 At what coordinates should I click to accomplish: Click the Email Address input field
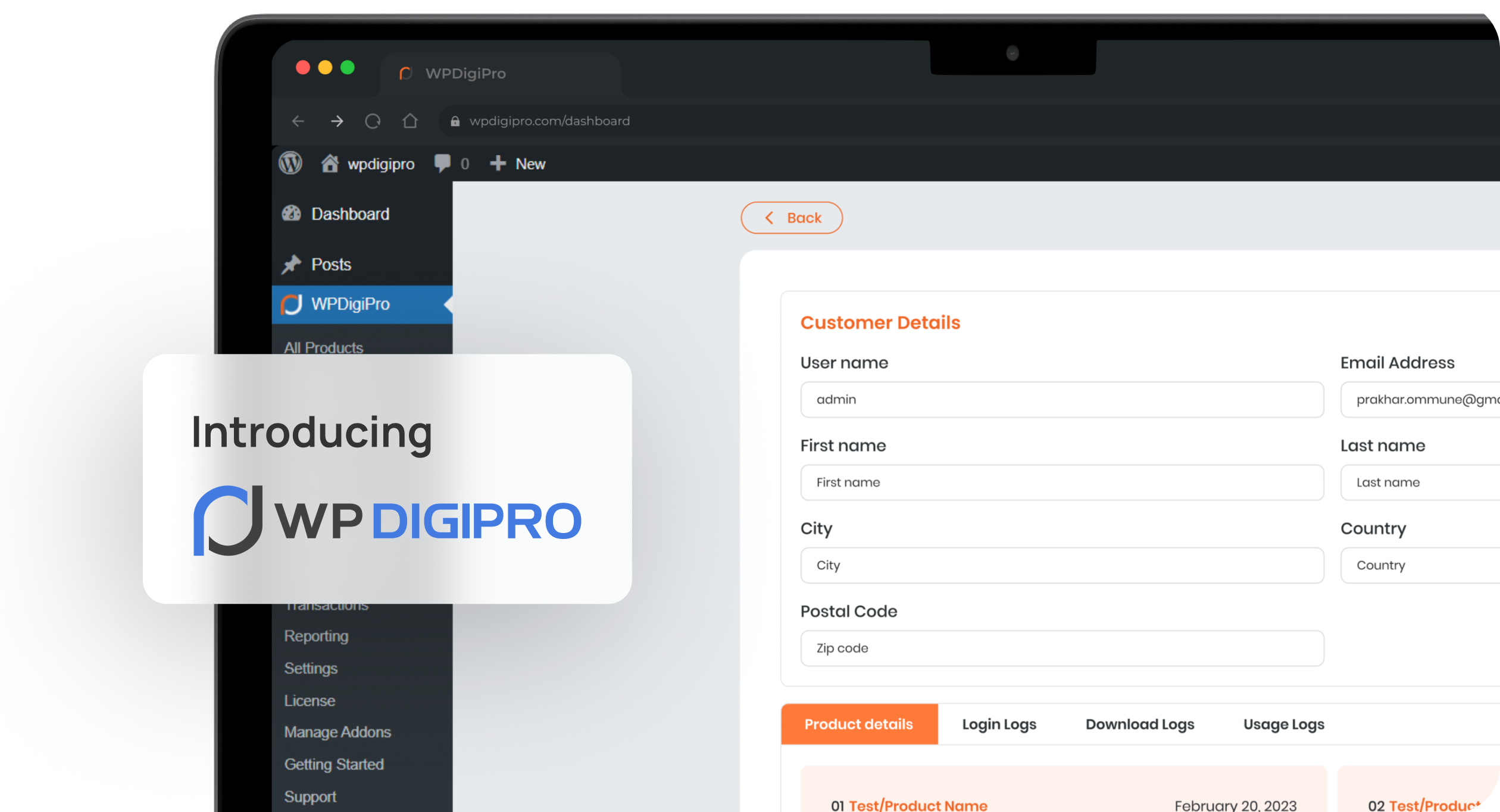click(x=1420, y=400)
